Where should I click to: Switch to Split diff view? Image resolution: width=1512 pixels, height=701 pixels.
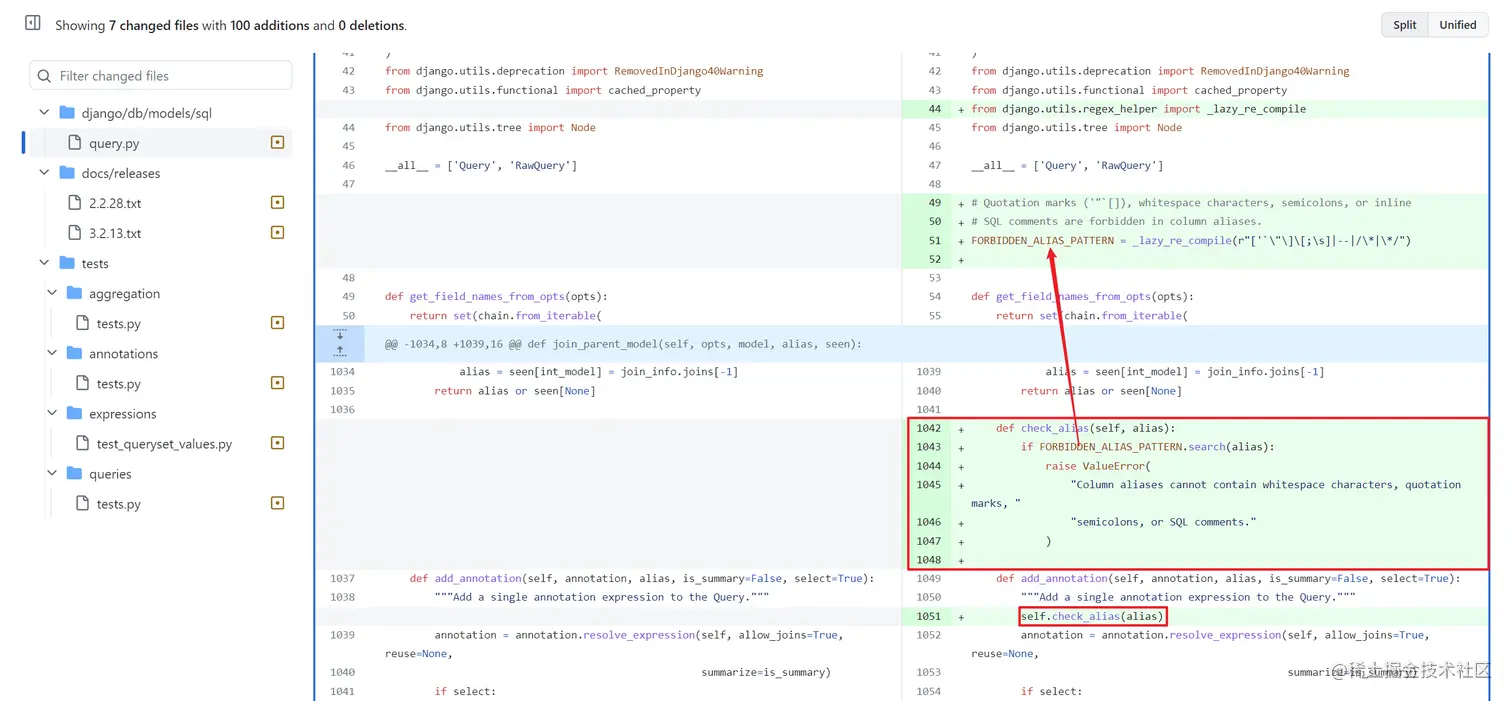coord(1405,25)
